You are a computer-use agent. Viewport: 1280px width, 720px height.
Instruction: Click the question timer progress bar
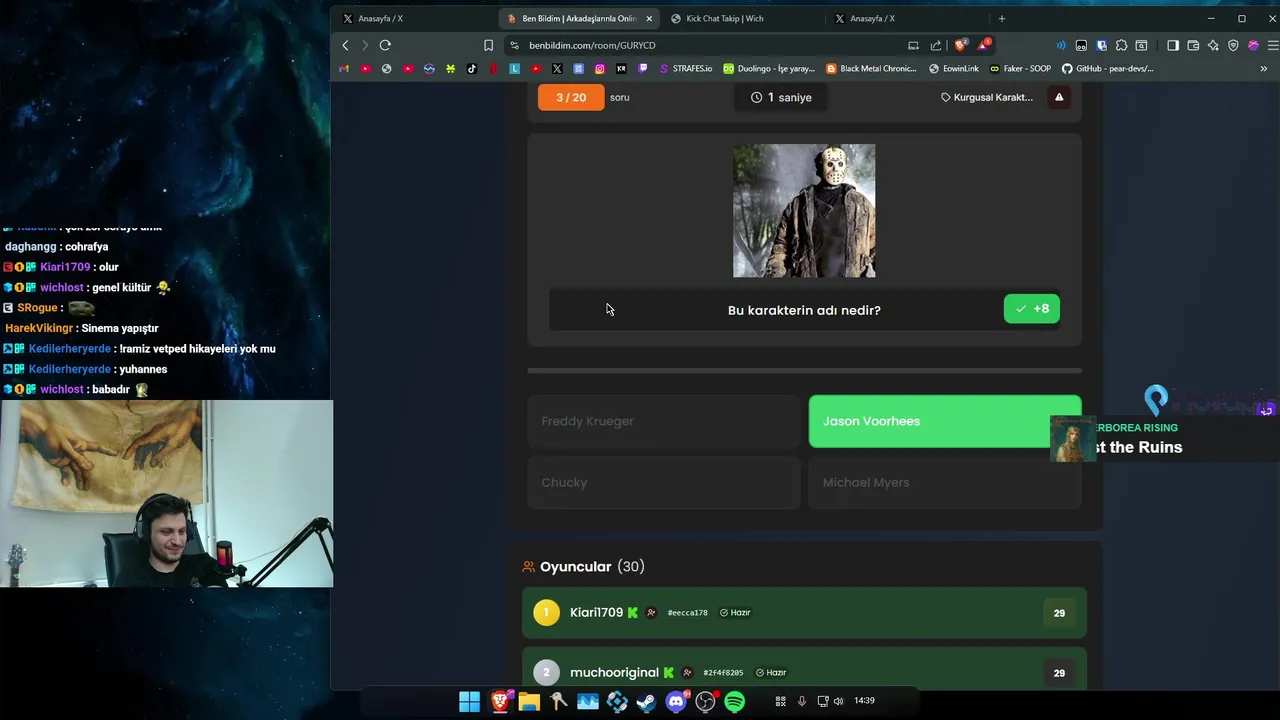[x=804, y=371]
